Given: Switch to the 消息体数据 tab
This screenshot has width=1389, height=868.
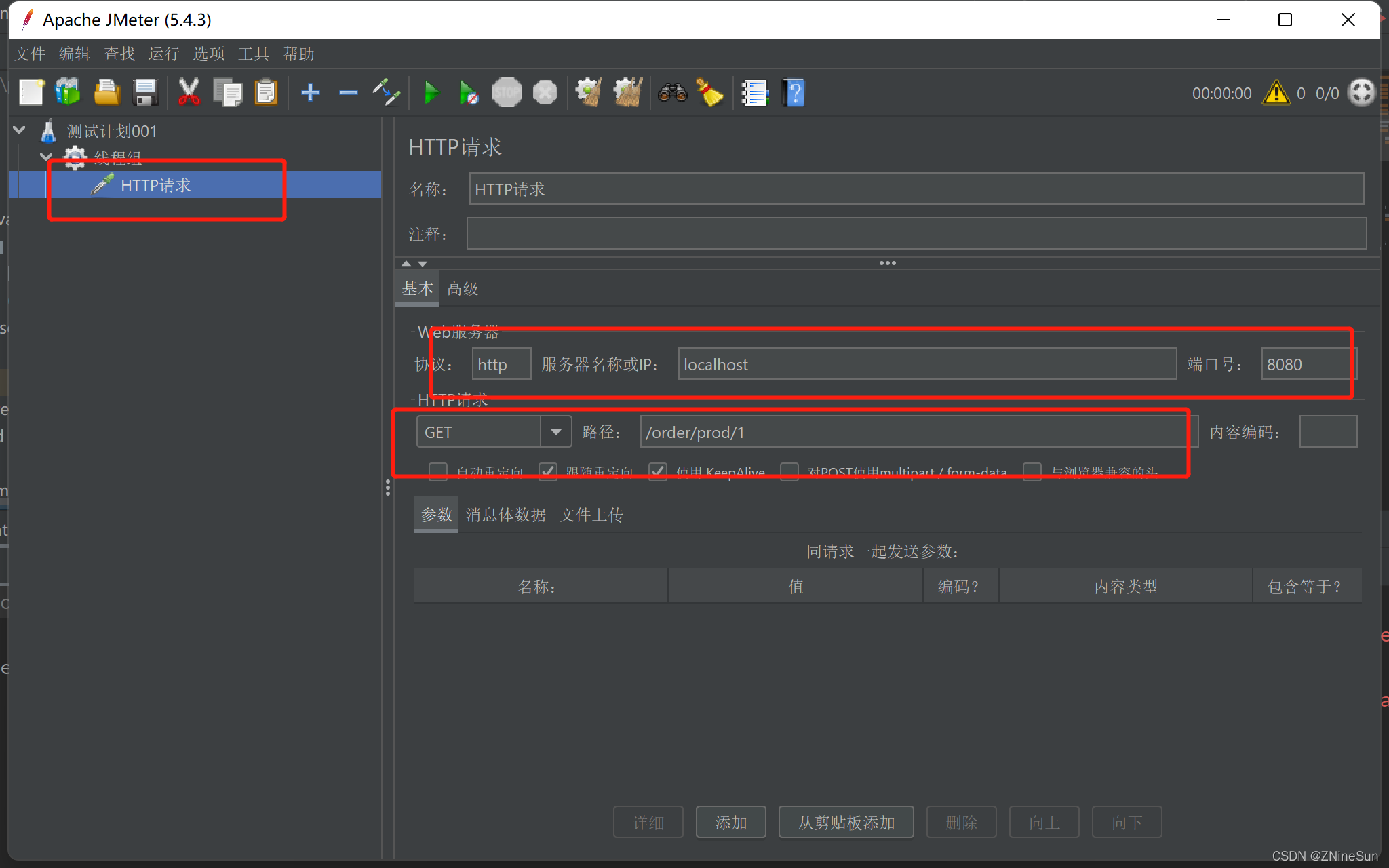Looking at the screenshot, I should (505, 515).
